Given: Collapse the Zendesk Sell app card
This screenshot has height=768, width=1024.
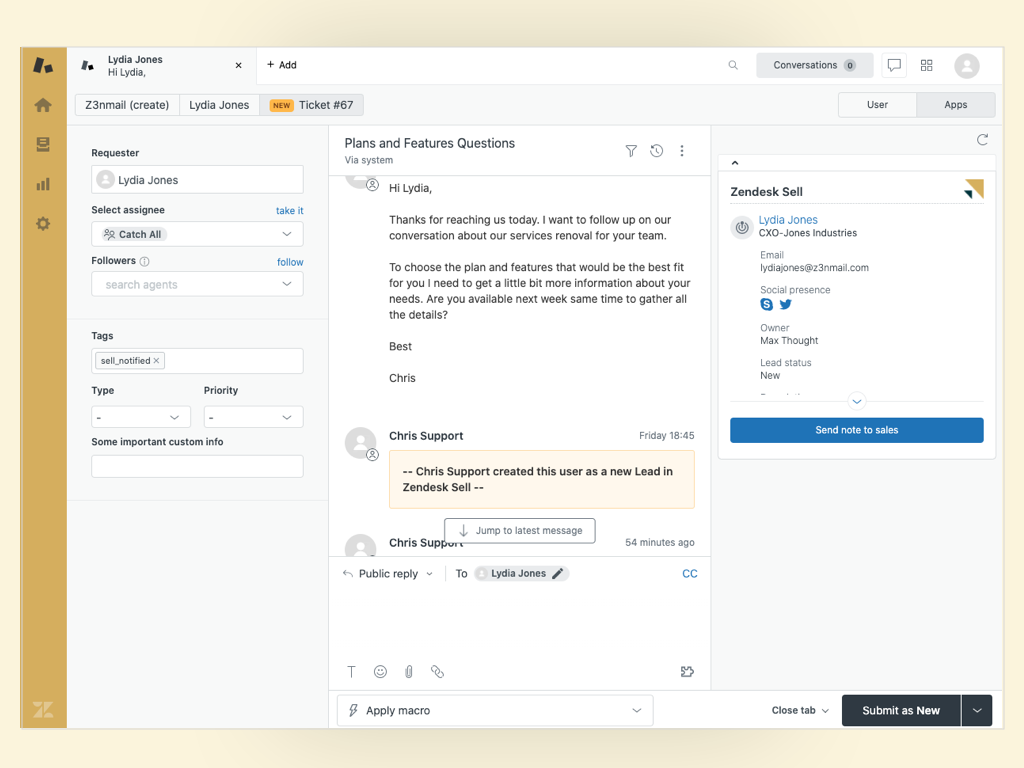Looking at the screenshot, I should (735, 162).
